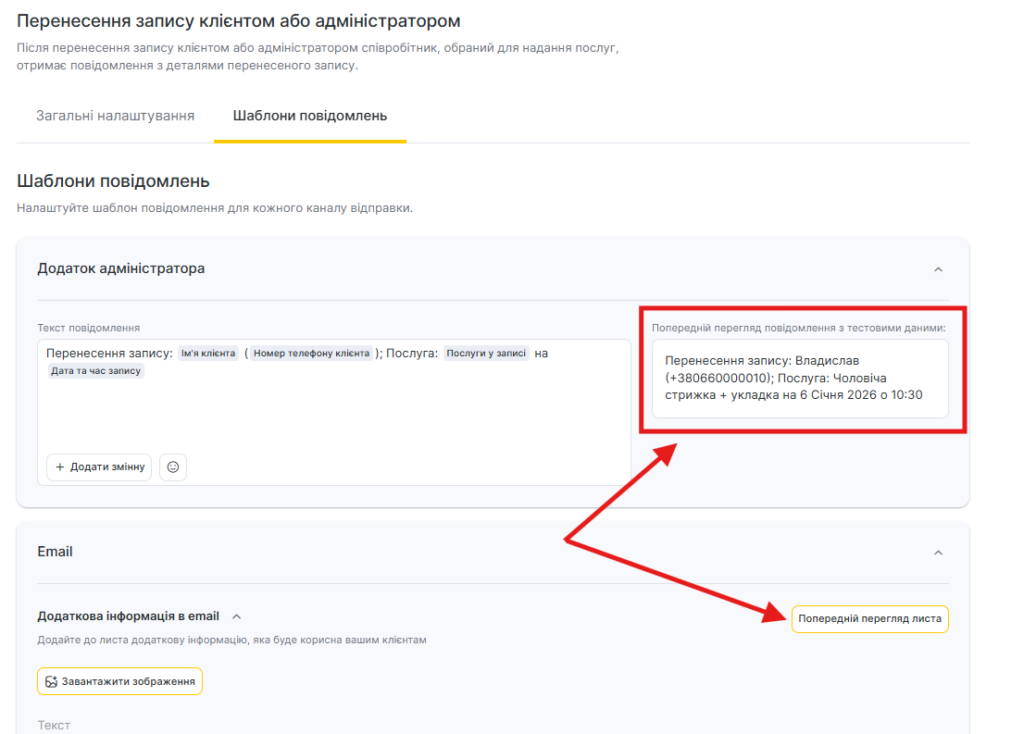The width and height of the screenshot is (1024, 734).
Task: Click the Завантажити зображення button
Action: point(120,682)
